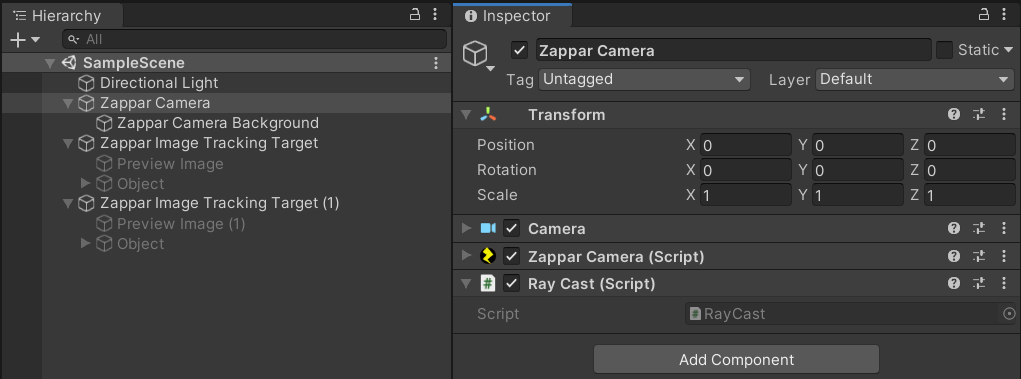The width and height of the screenshot is (1021, 379).
Task: Collapse Zappar Image Tracking Target (1) foldout
Action: 68,203
